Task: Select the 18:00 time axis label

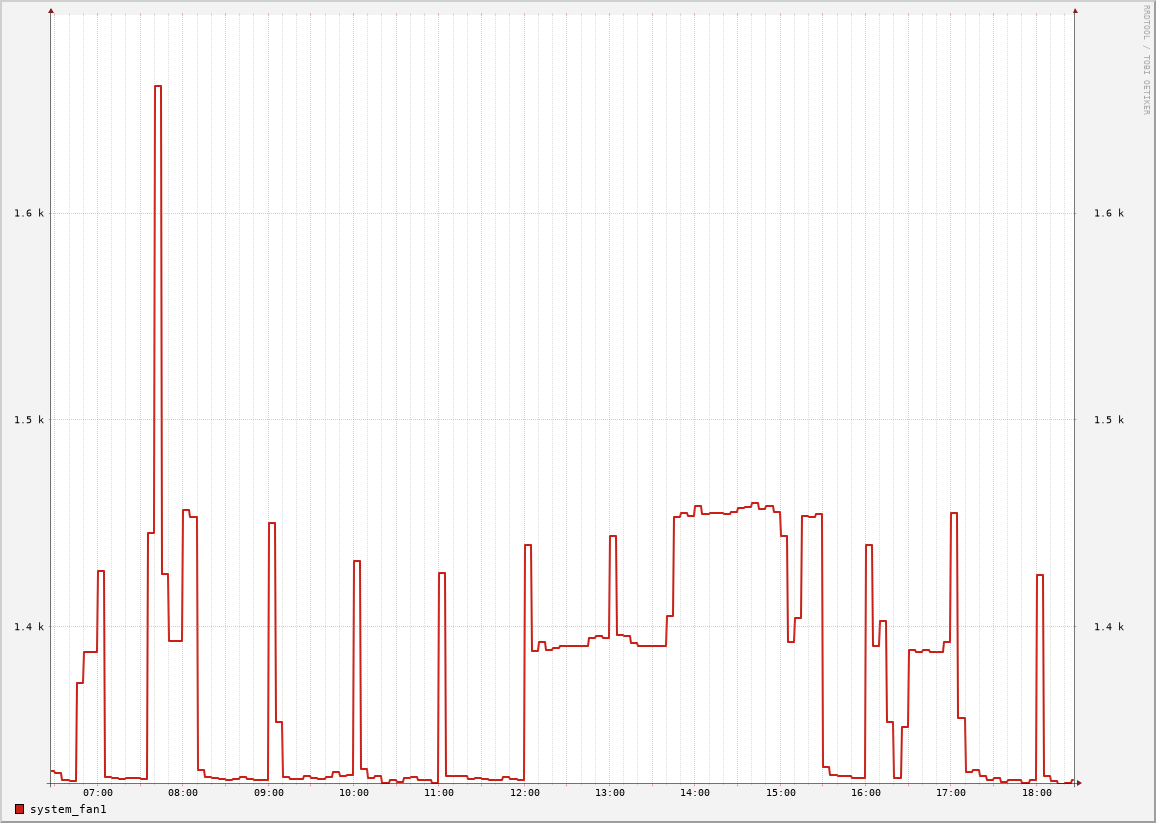Action: pyautogui.click(x=1037, y=793)
